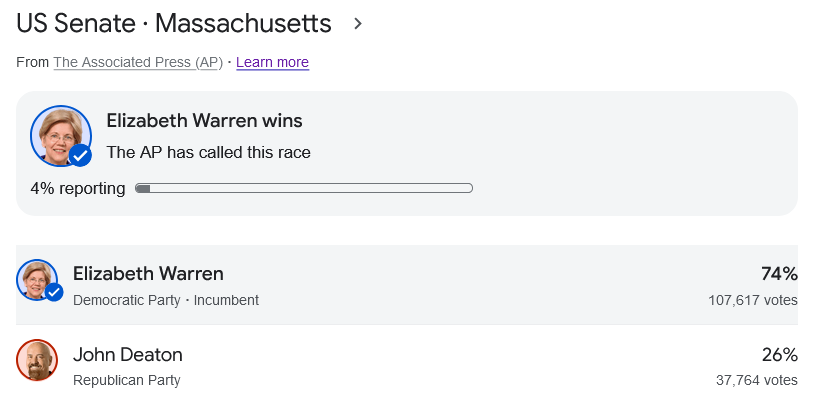Click the "4% reporting" label
The width and height of the screenshot is (836, 412).
click(x=78, y=188)
